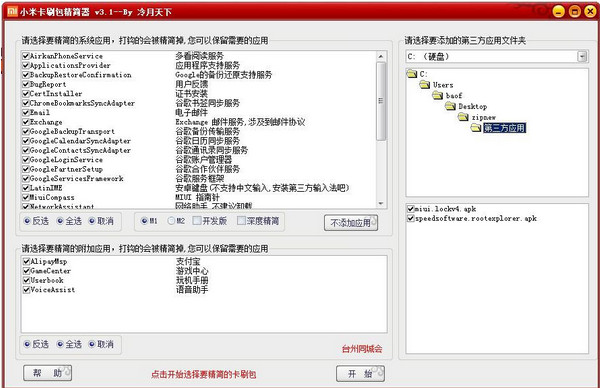600x388 pixels.
Task: Open the Desktop folder icon
Action: [x=450, y=106]
